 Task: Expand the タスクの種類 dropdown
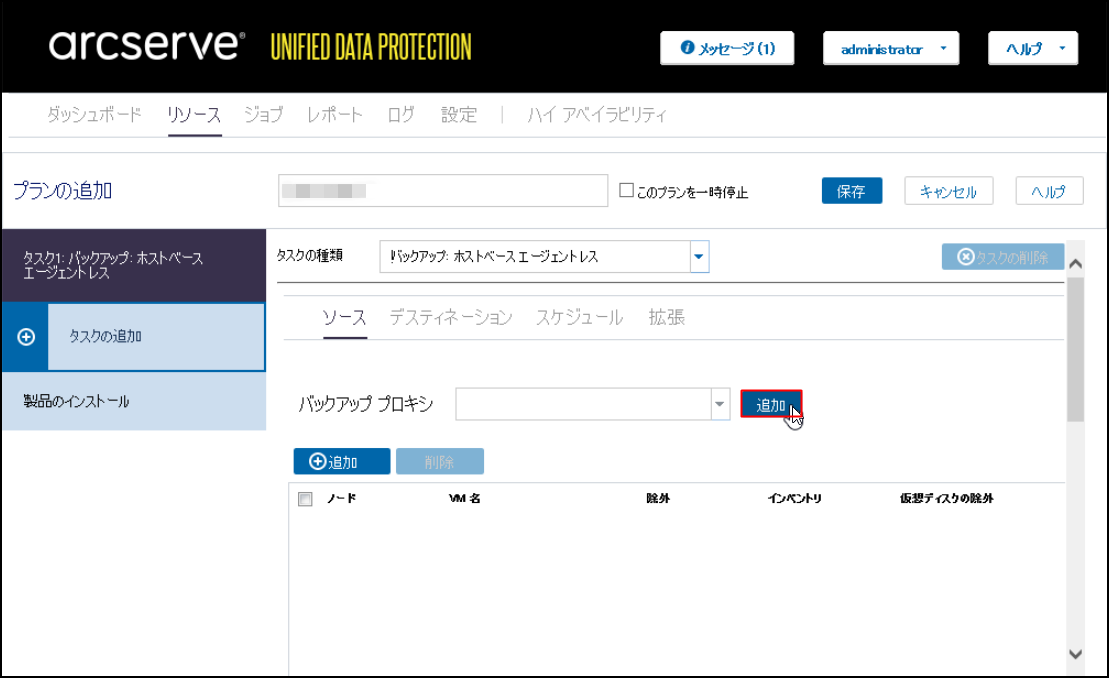pos(700,257)
